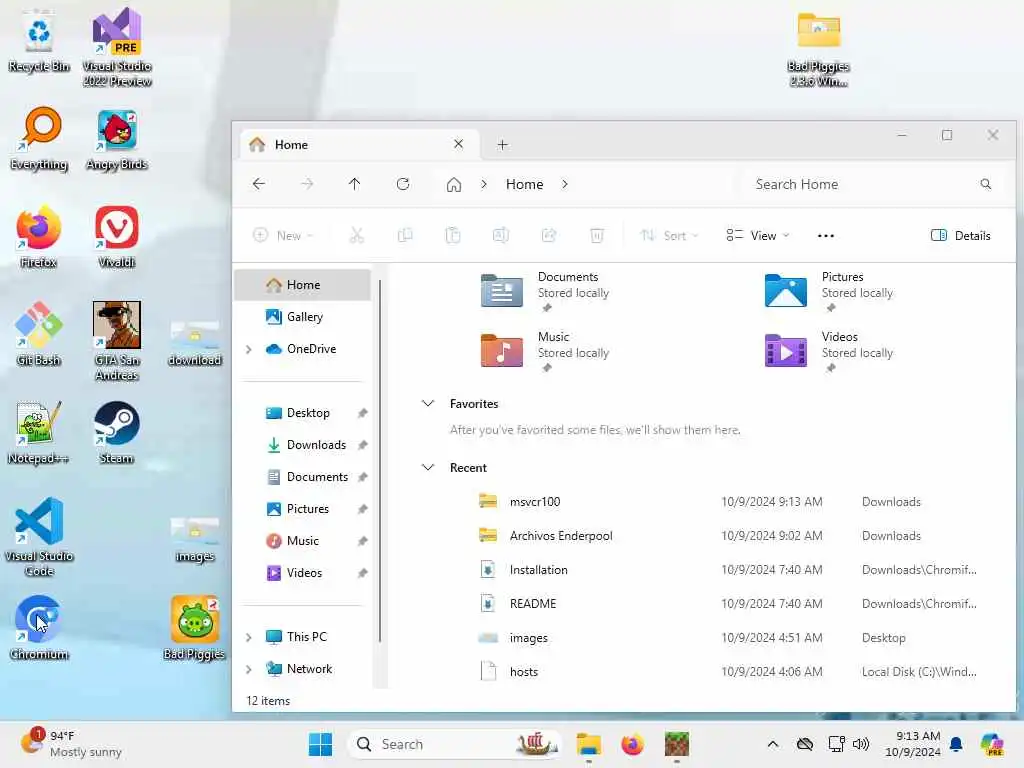Select Home in navigation pane
The height and width of the screenshot is (768, 1024).
[304, 285]
